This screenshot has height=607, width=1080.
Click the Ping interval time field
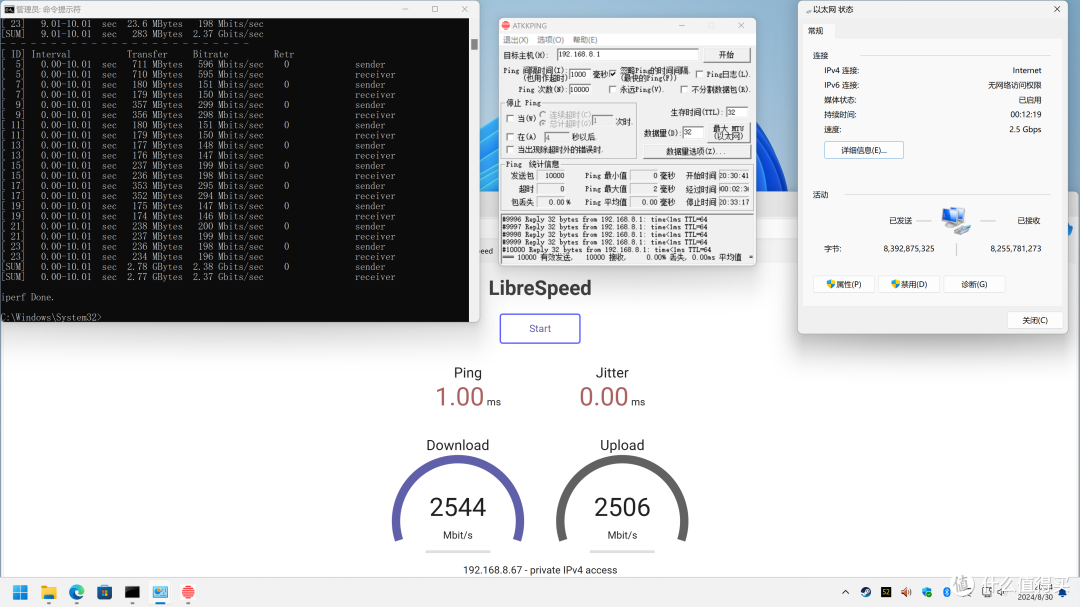point(579,74)
